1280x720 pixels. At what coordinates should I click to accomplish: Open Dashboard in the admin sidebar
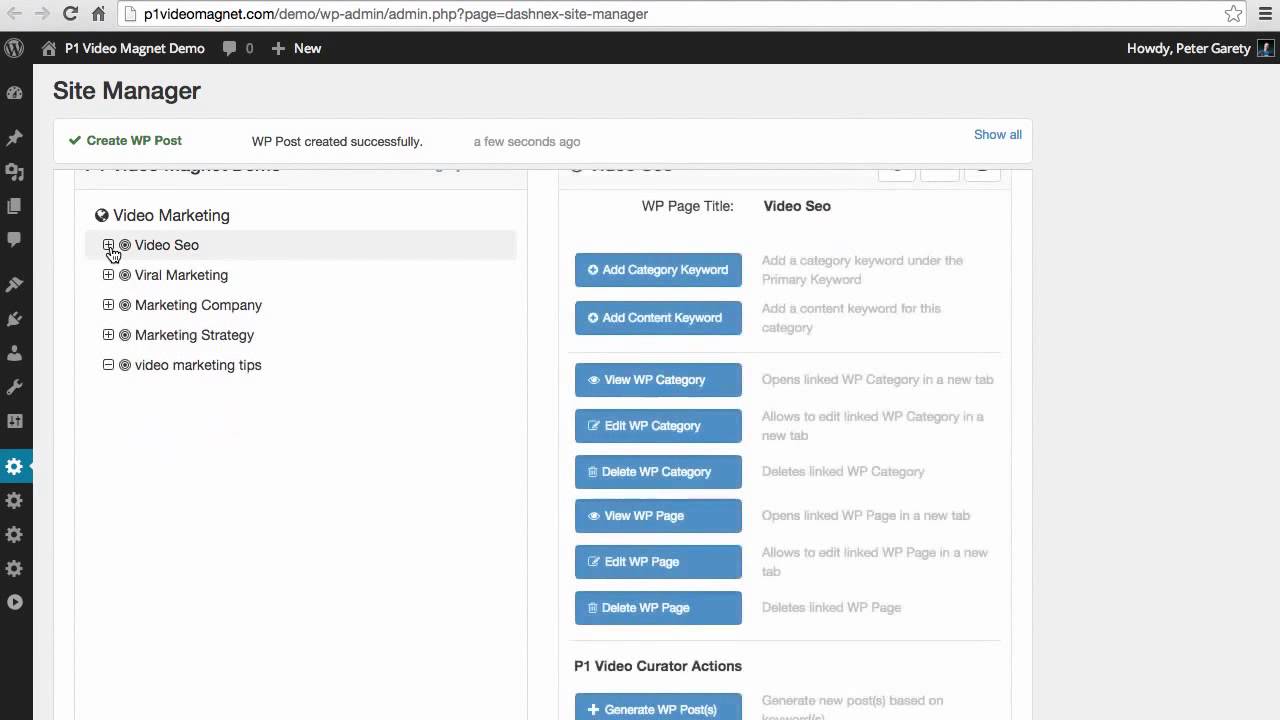point(14,92)
